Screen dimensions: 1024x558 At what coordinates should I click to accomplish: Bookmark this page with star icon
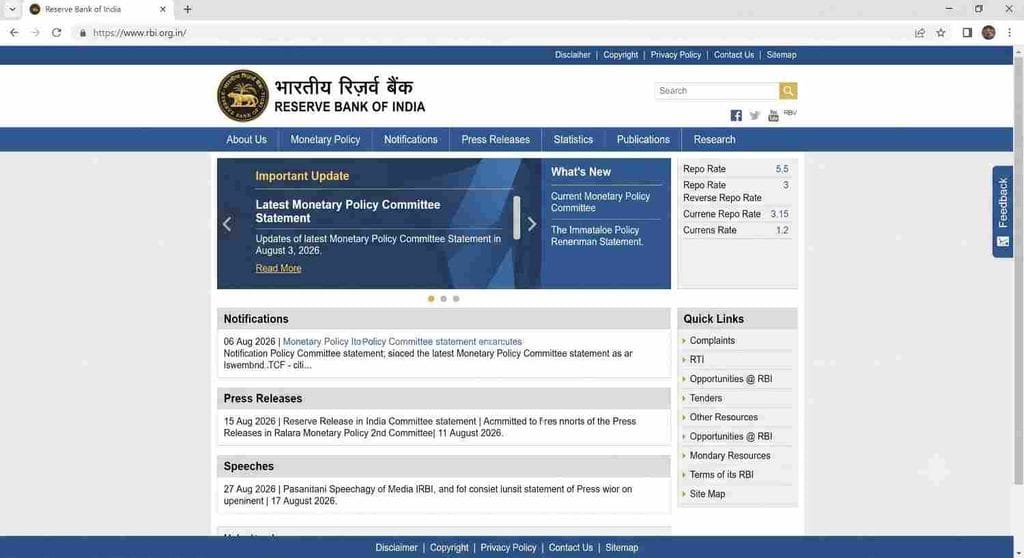940,33
